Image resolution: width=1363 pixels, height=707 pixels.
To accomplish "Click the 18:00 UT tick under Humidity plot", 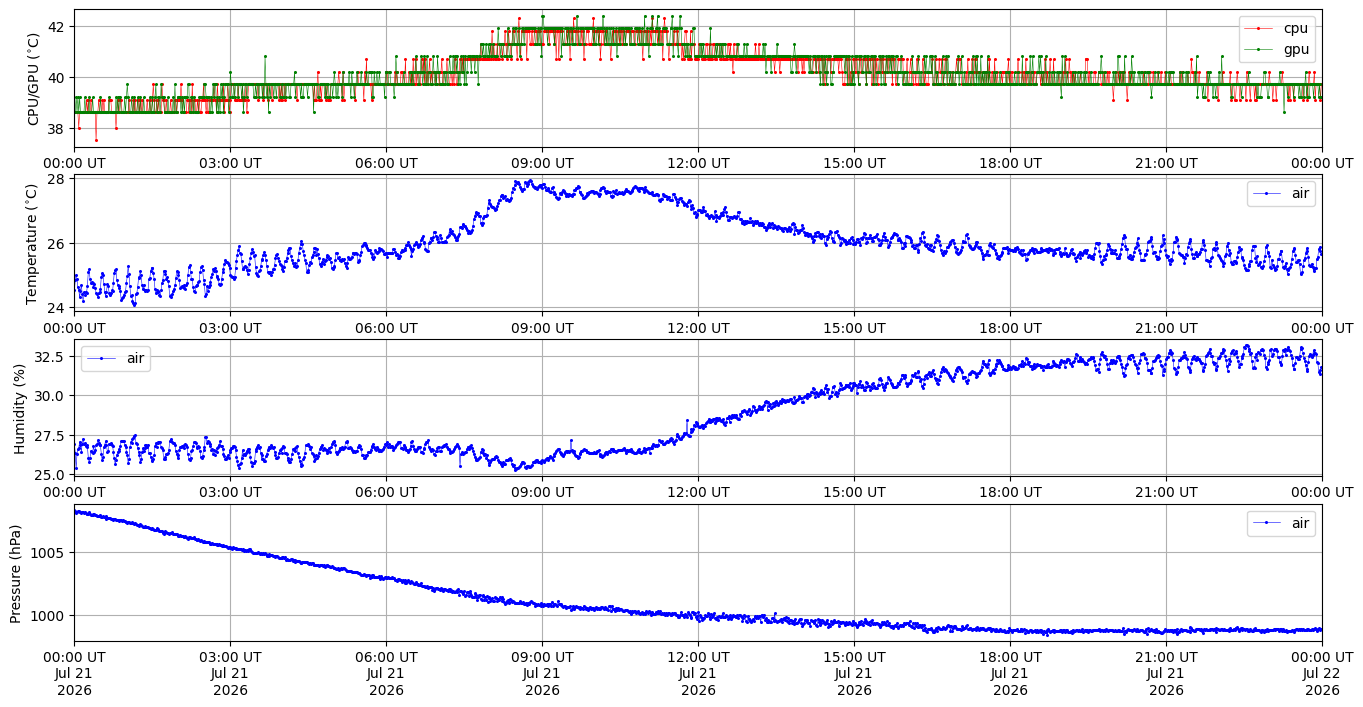I will tap(1010, 492).
